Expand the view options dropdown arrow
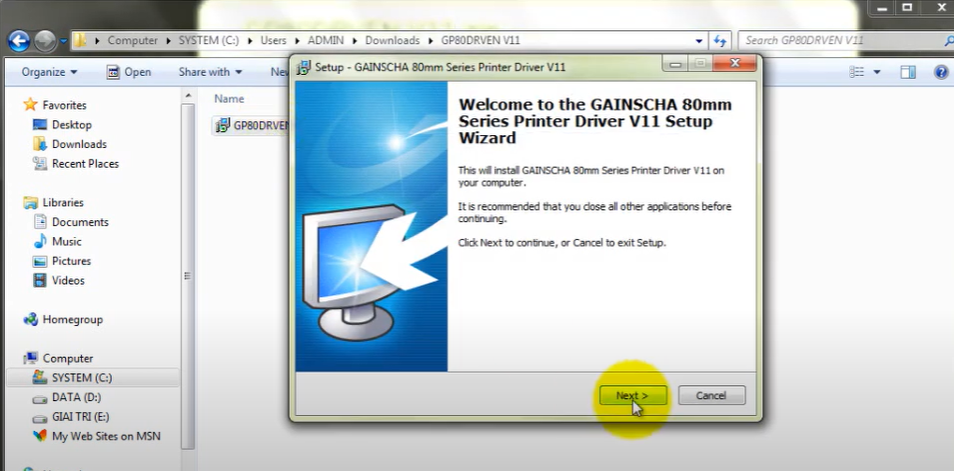Image resolution: width=954 pixels, height=471 pixels. 877,72
